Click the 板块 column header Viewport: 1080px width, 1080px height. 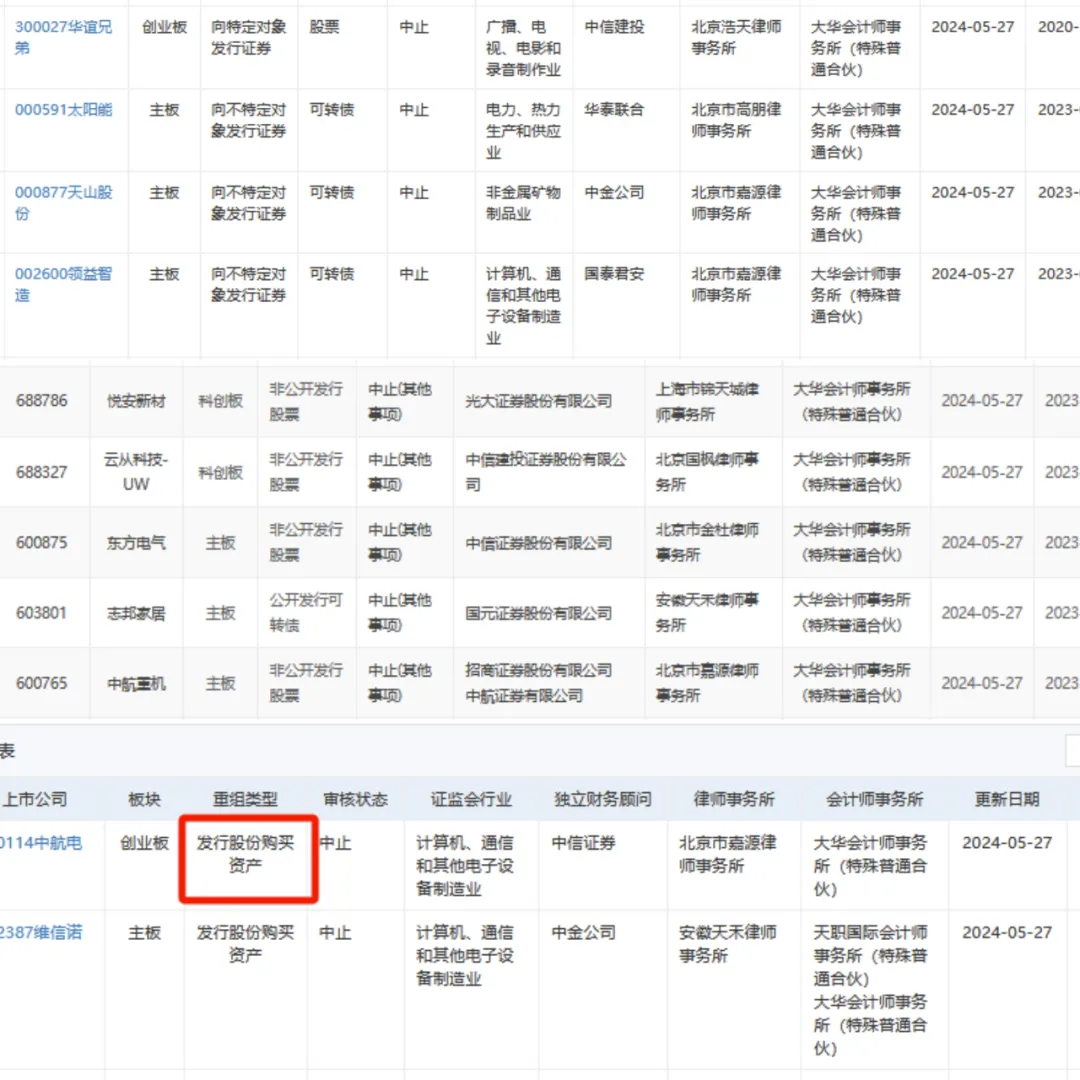[x=145, y=799]
